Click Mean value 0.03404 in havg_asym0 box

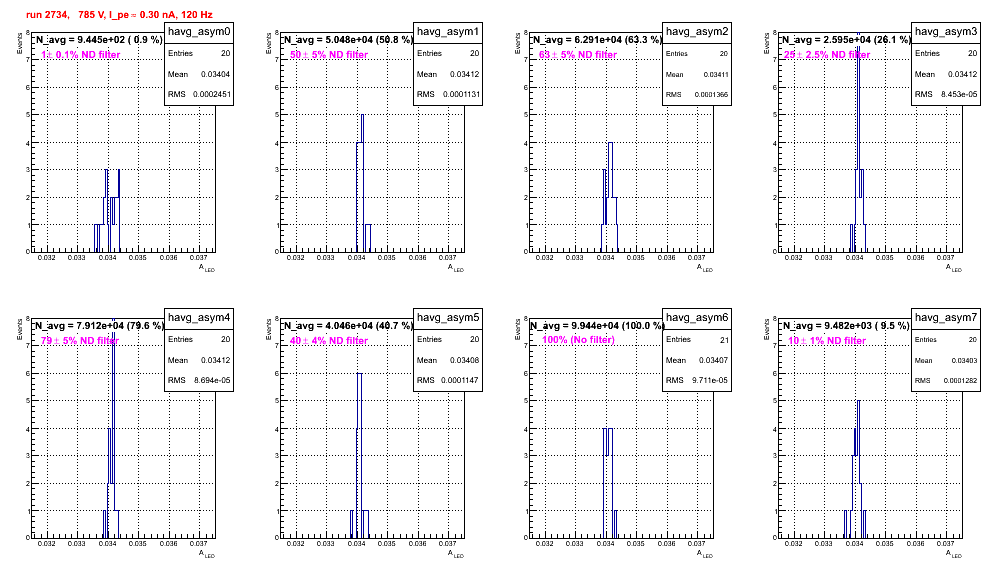click(x=215, y=74)
